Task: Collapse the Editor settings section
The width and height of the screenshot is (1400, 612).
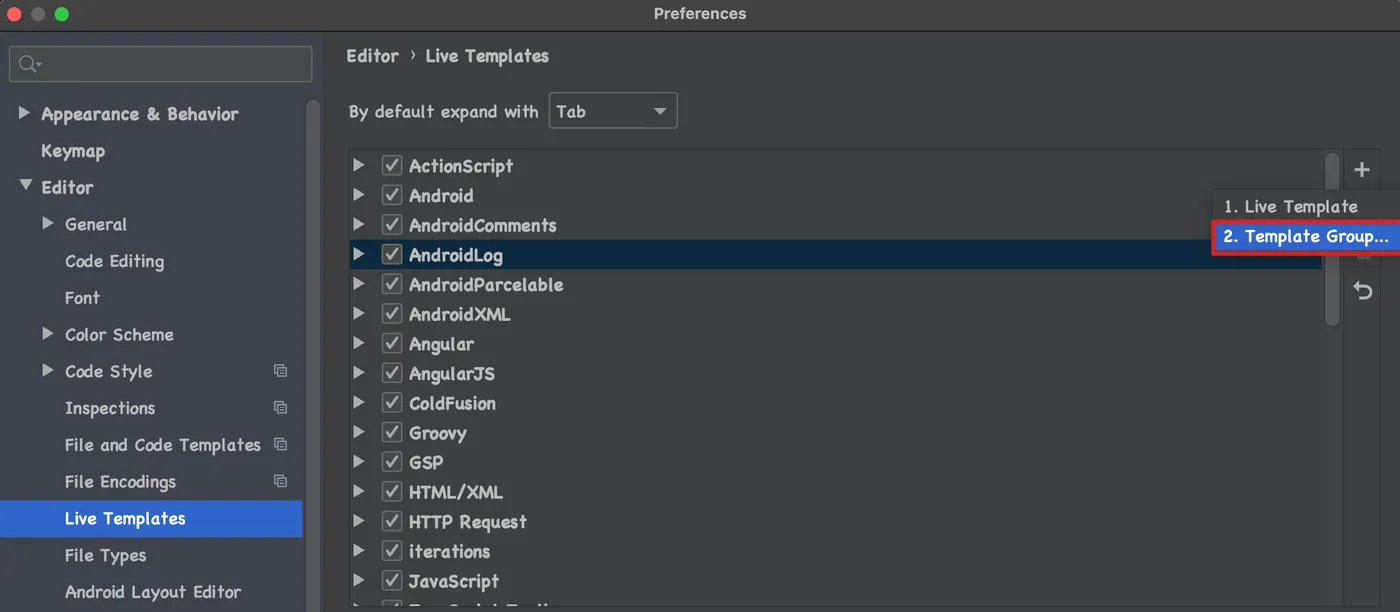Action: click(x=24, y=187)
